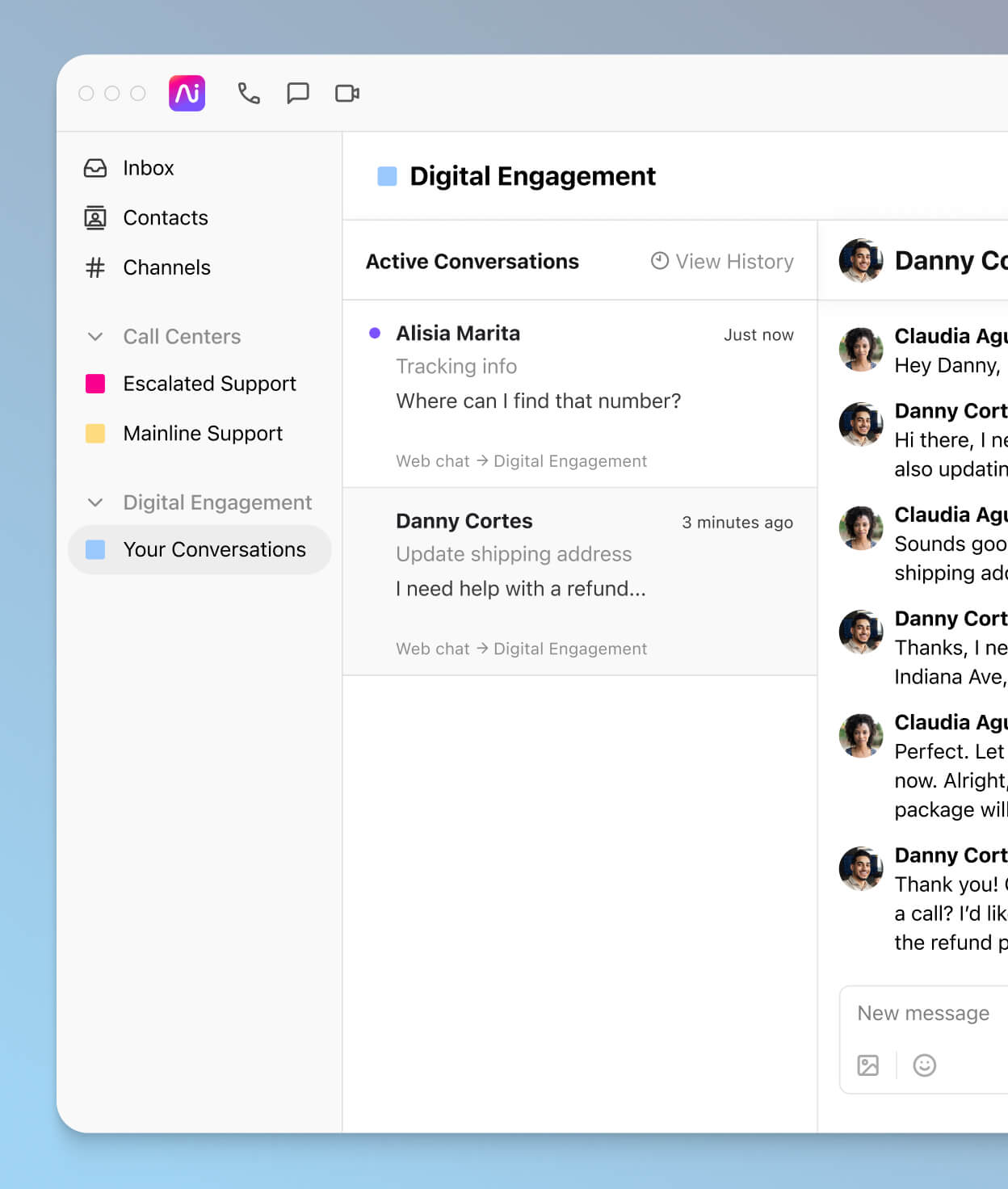1008x1189 pixels.
Task: Open the Inbox from the sidebar
Action: tap(148, 168)
